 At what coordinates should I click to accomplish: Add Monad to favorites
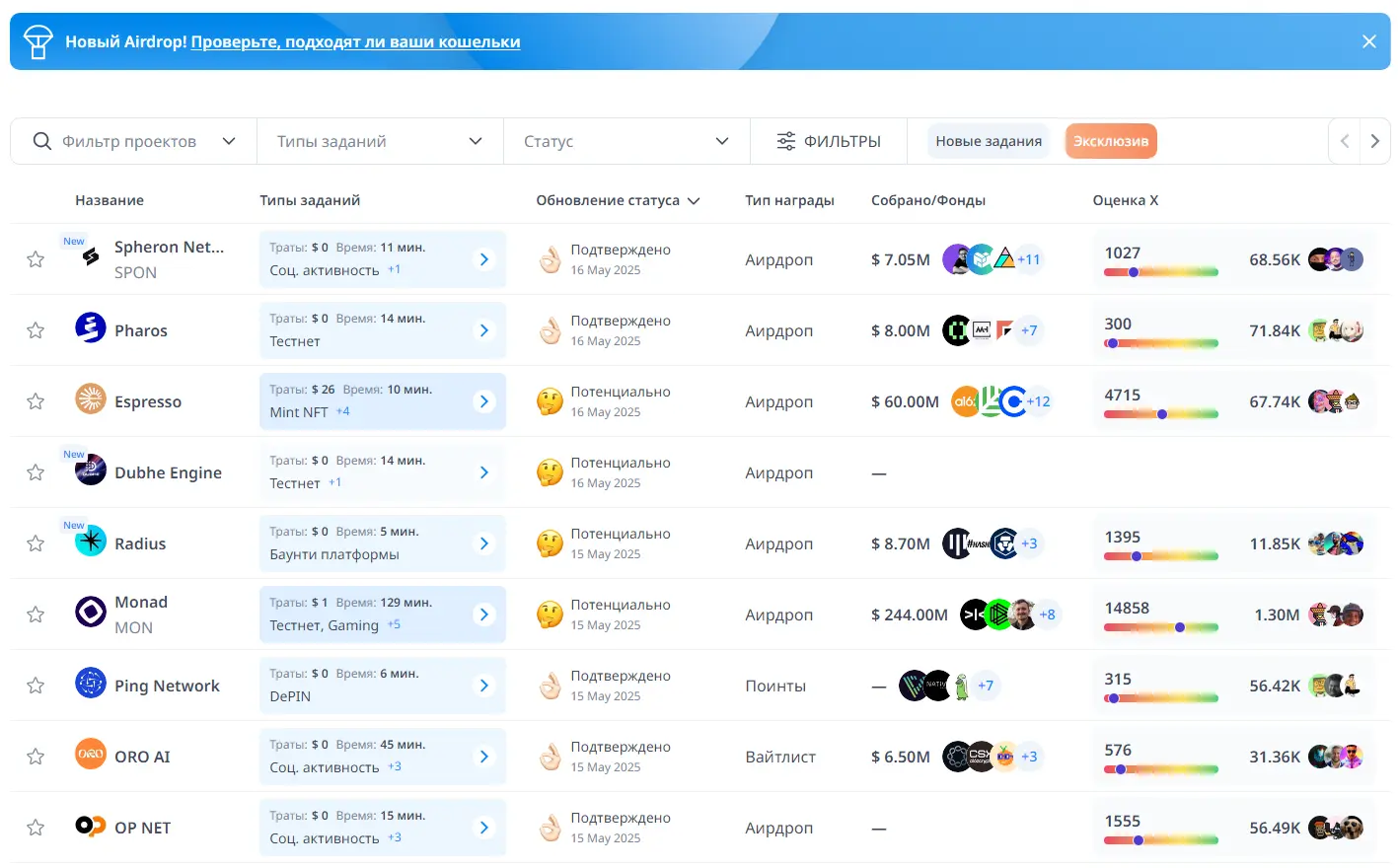point(36,615)
